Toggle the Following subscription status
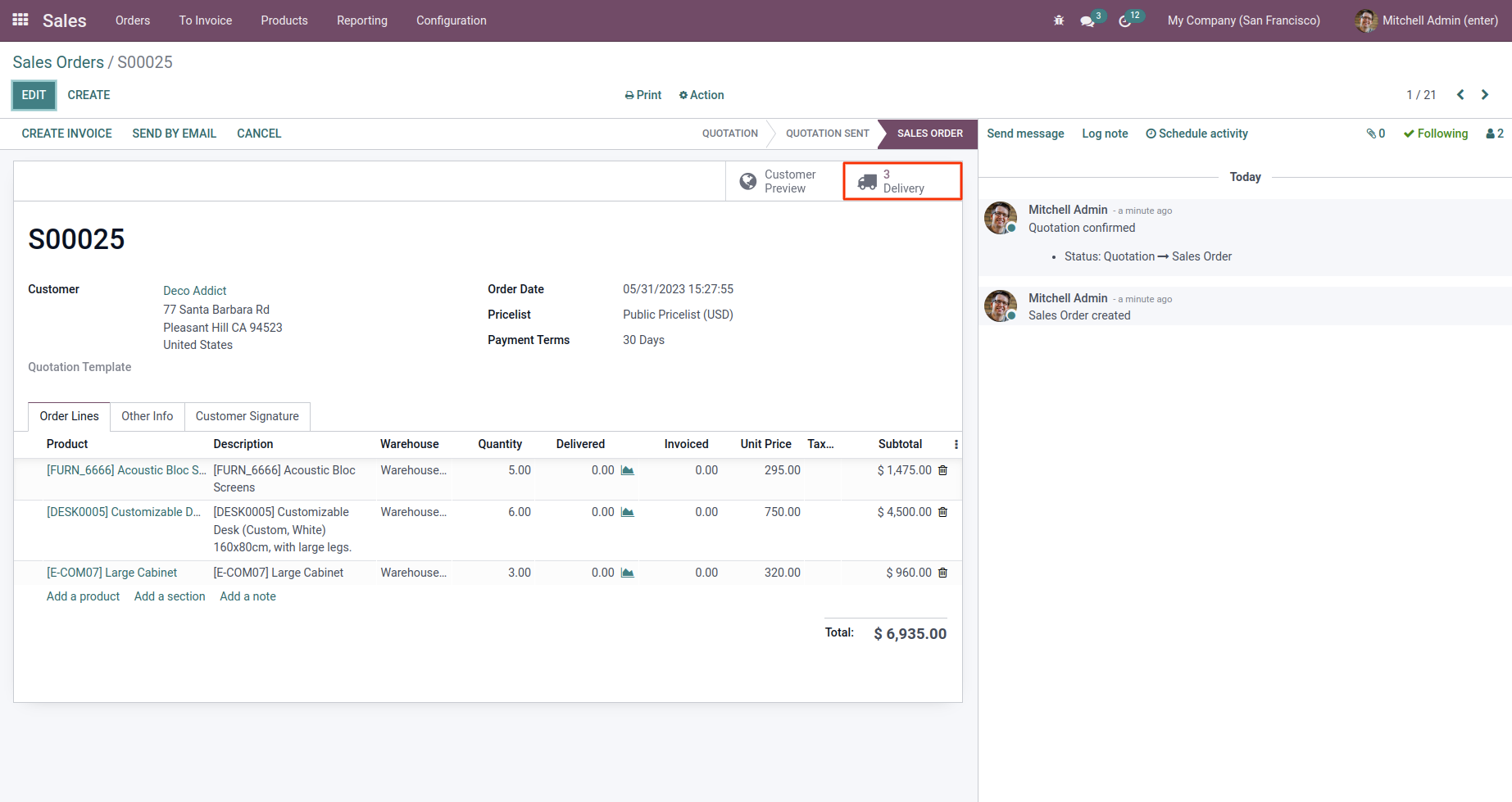This screenshot has height=802, width=1512. [x=1436, y=134]
